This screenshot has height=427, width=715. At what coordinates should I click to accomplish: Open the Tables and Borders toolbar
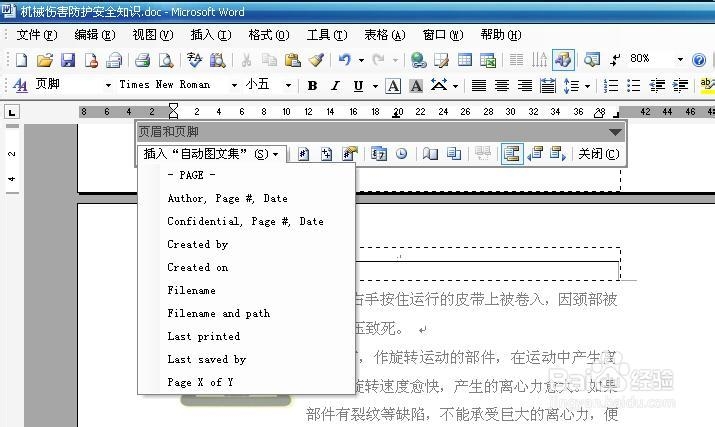(441, 60)
